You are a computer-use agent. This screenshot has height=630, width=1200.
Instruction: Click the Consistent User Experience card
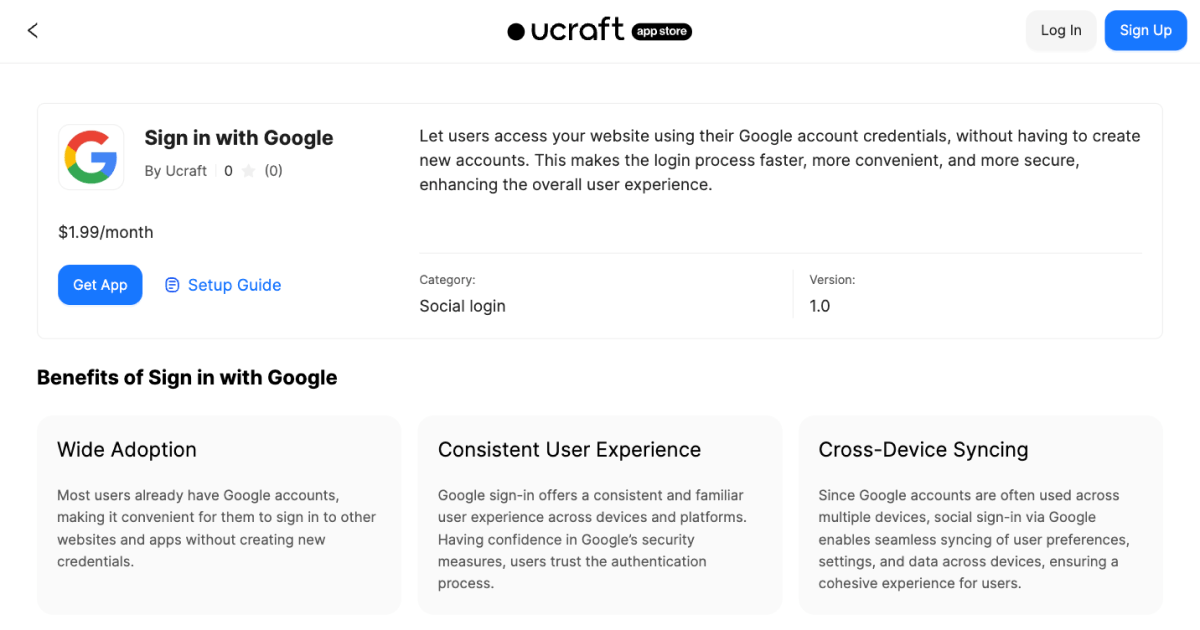tap(599, 514)
